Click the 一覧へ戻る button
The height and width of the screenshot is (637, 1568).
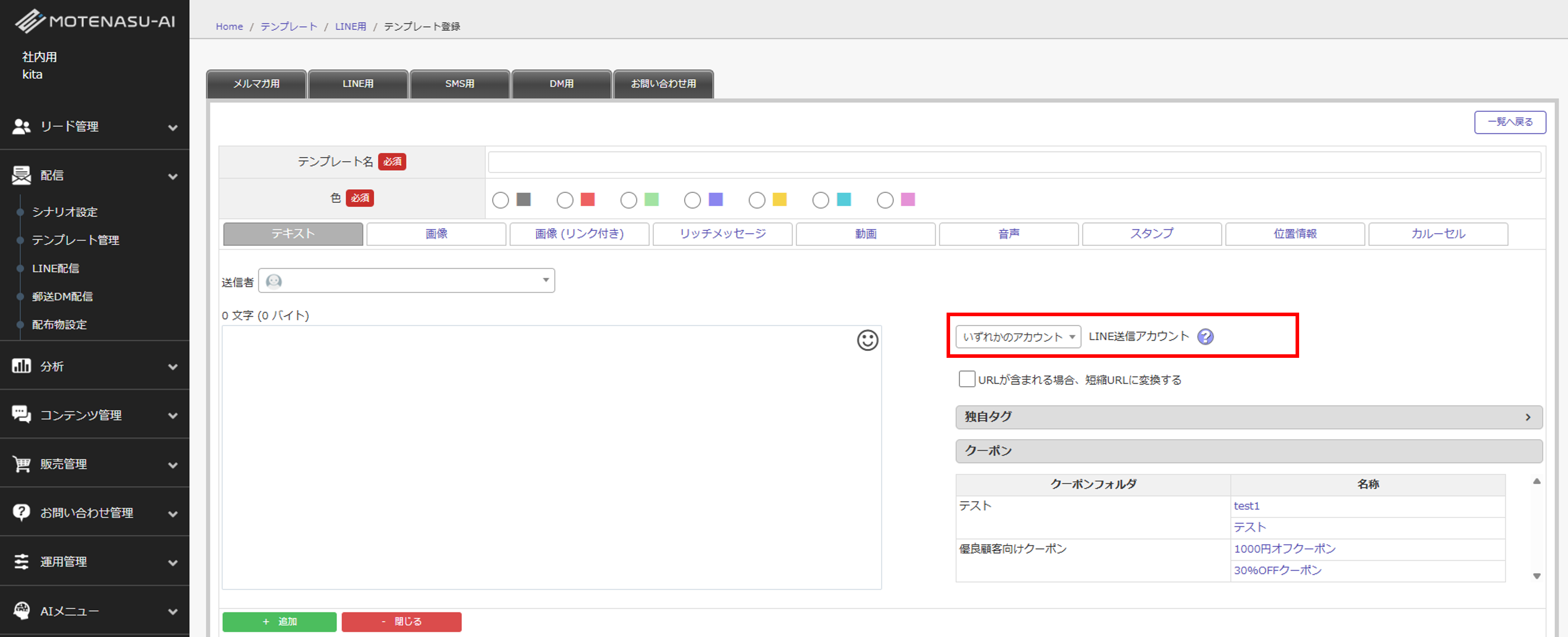(x=1510, y=122)
